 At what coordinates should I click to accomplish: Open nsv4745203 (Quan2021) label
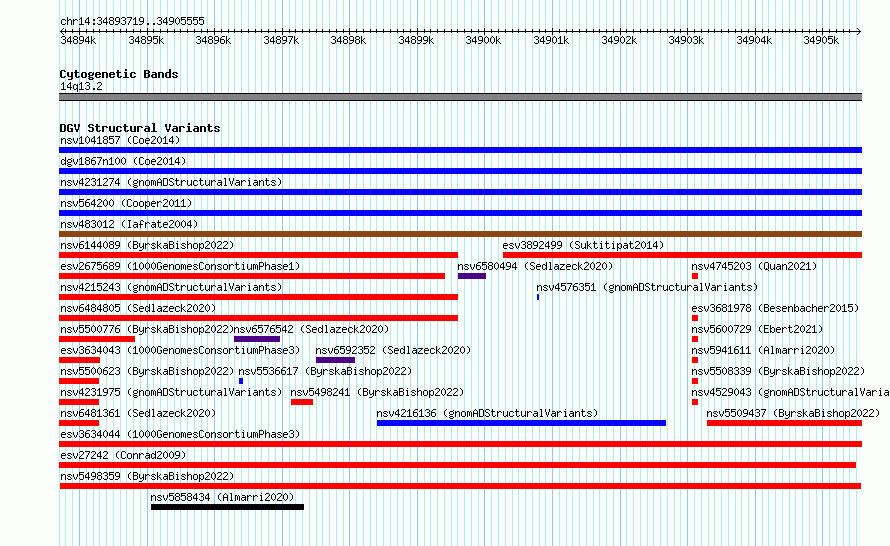click(x=754, y=266)
